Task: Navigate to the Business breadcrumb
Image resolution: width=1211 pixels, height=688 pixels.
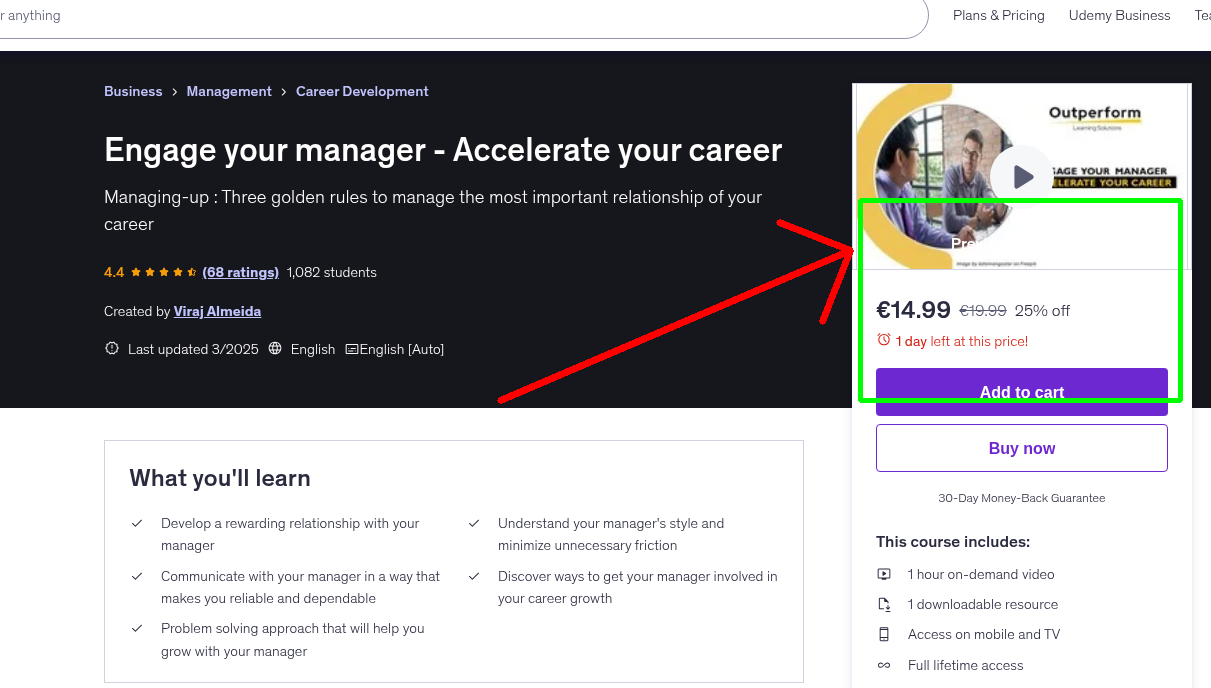Action: (x=133, y=91)
